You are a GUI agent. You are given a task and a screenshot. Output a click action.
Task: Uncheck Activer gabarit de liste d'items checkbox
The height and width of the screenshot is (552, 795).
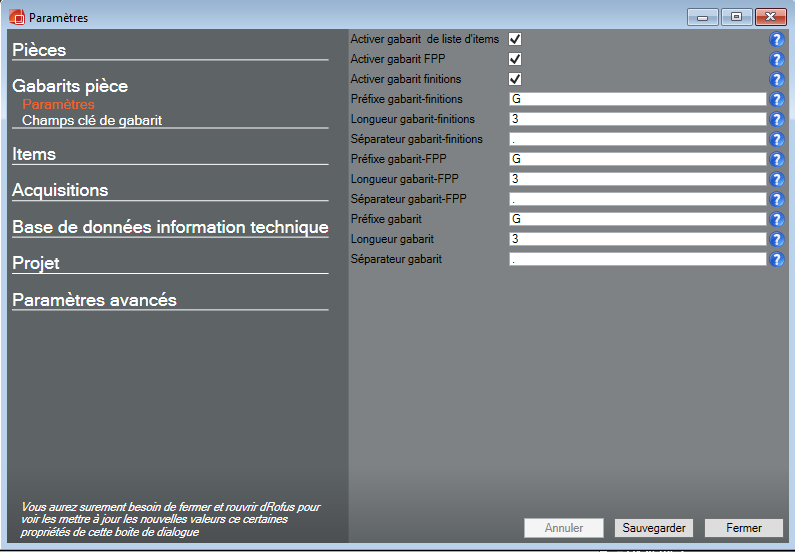click(x=515, y=39)
